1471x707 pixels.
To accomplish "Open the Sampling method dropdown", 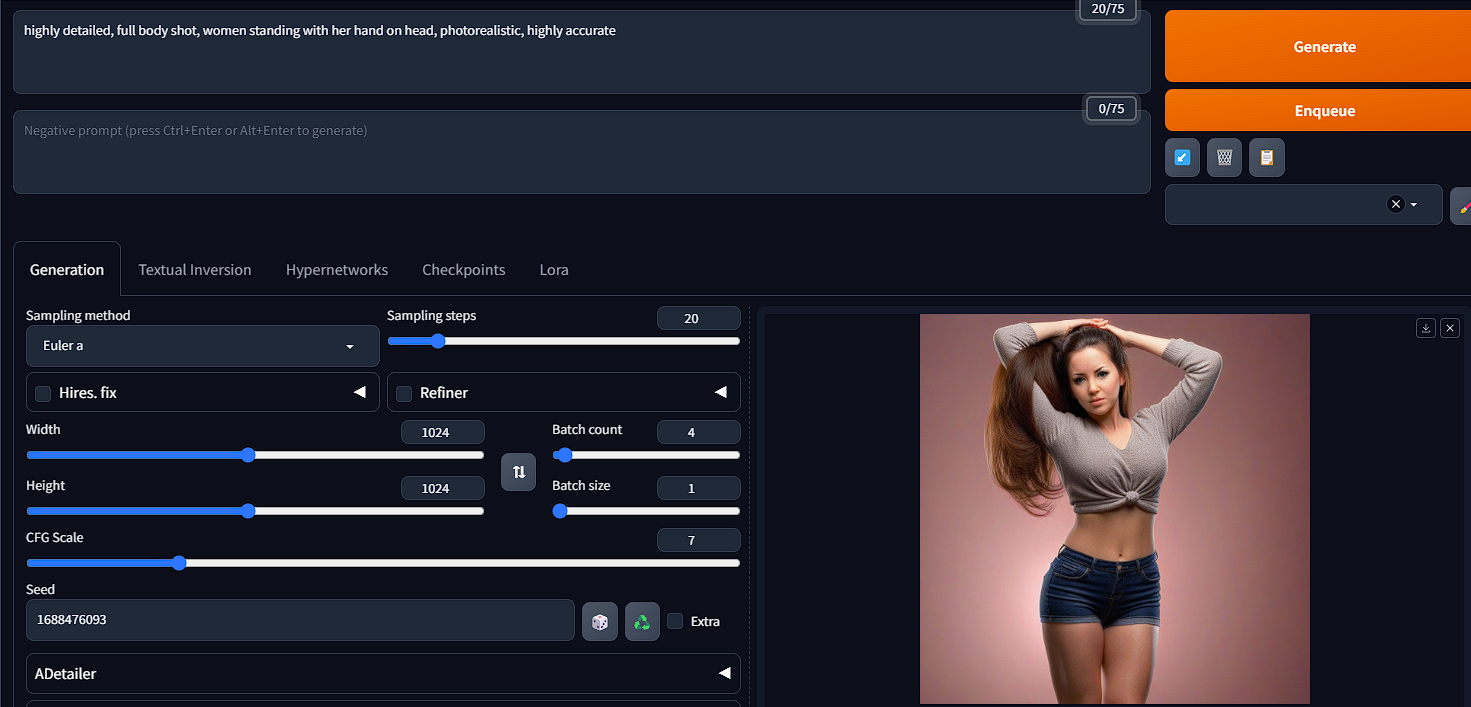I will pyautogui.click(x=202, y=345).
